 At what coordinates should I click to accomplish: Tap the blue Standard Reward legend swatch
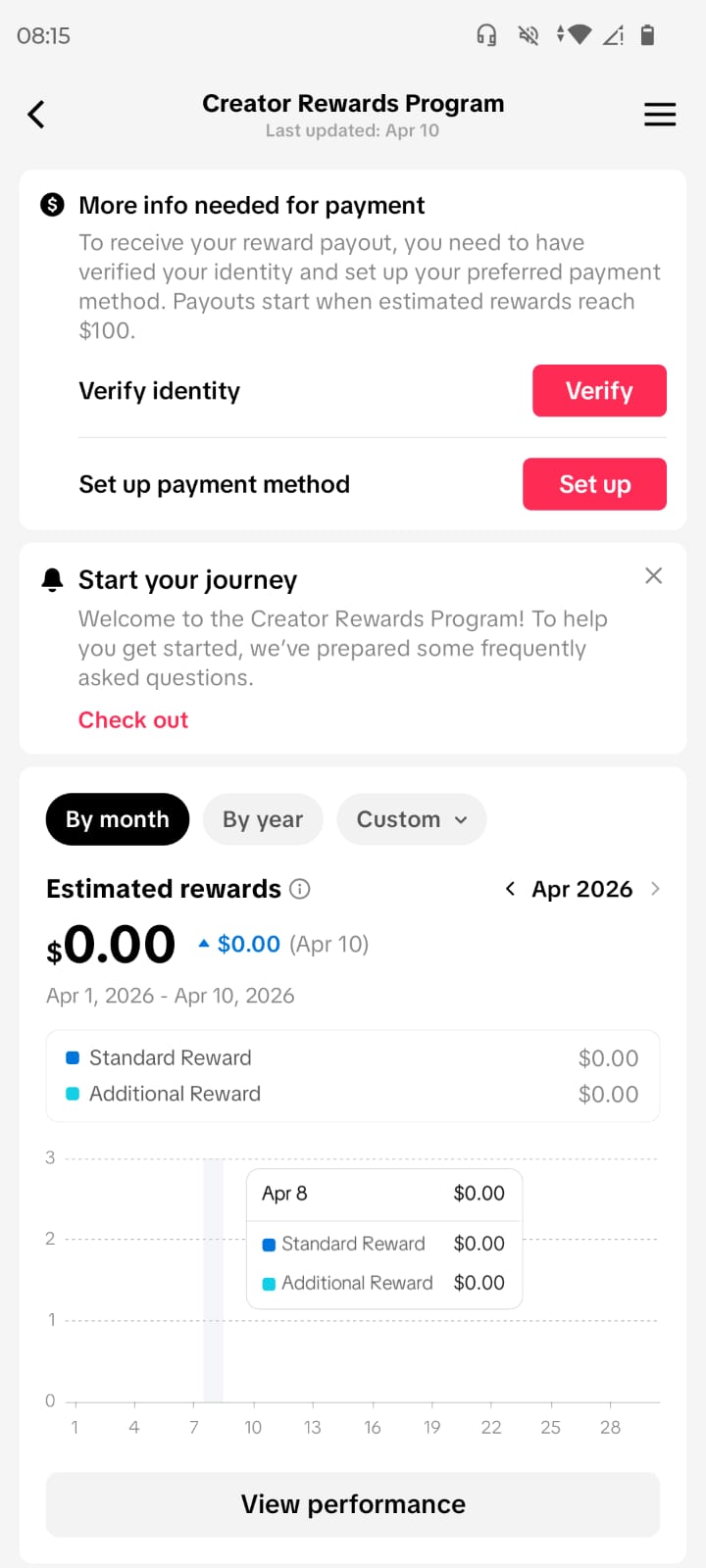click(x=73, y=1058)
